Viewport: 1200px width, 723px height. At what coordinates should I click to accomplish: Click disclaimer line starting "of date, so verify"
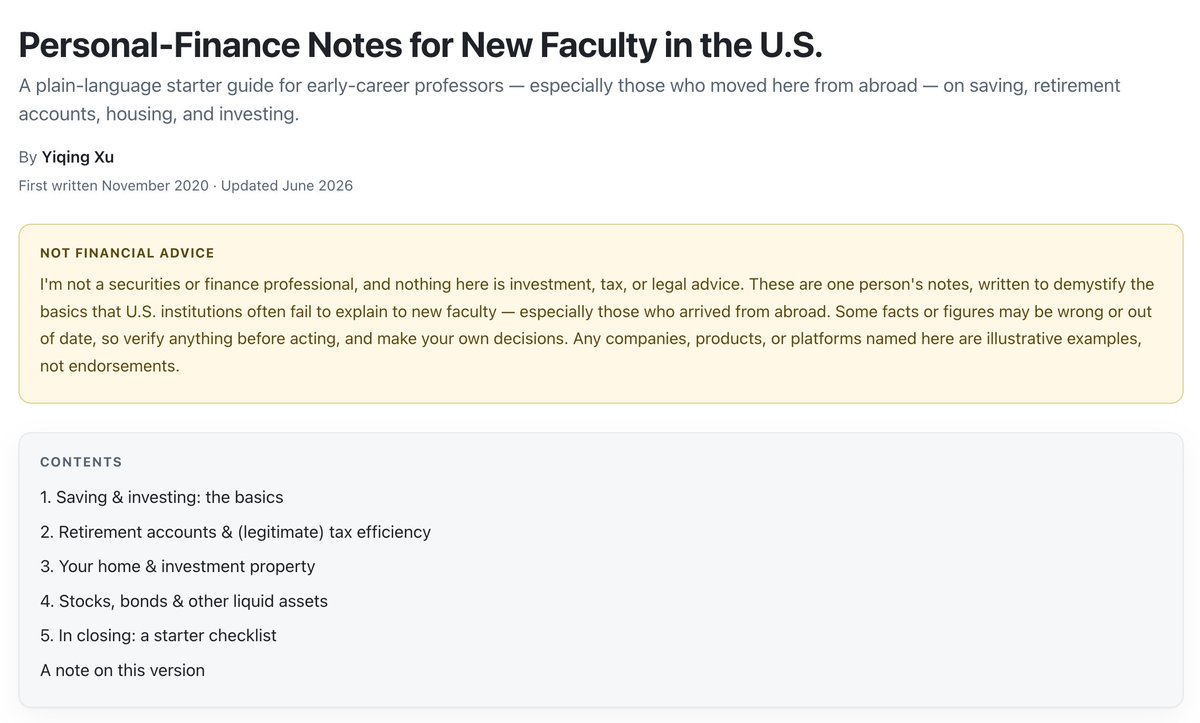pyautogui.click(x=590, y=339)
